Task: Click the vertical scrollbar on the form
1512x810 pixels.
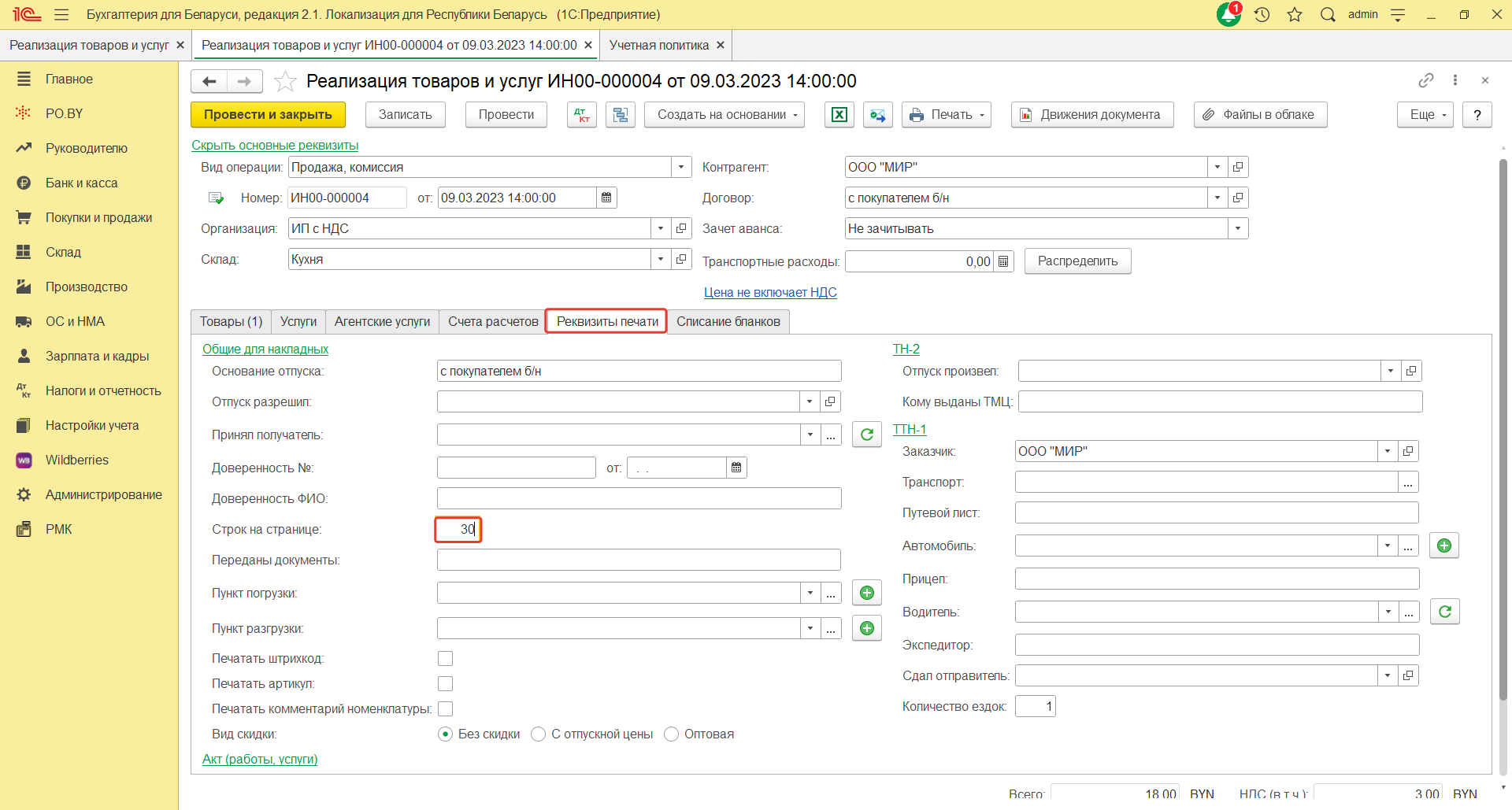Action: [1503, 429]
